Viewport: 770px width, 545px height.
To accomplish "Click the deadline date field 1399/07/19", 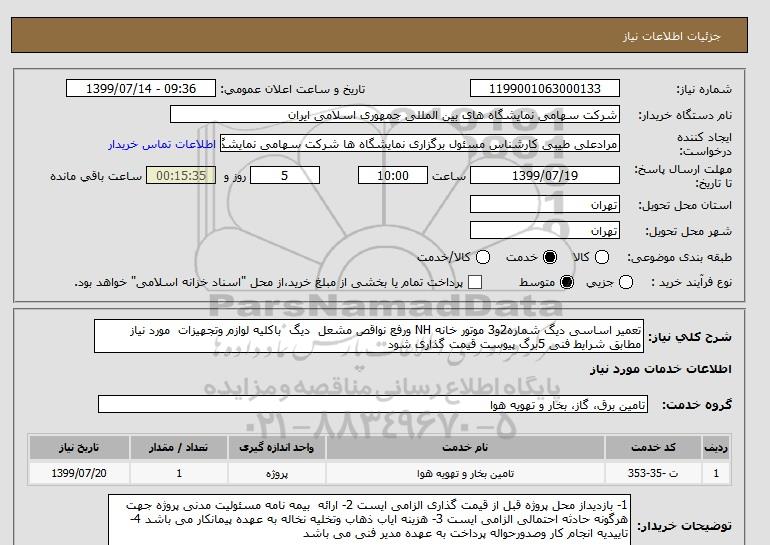I will [545, 176].
